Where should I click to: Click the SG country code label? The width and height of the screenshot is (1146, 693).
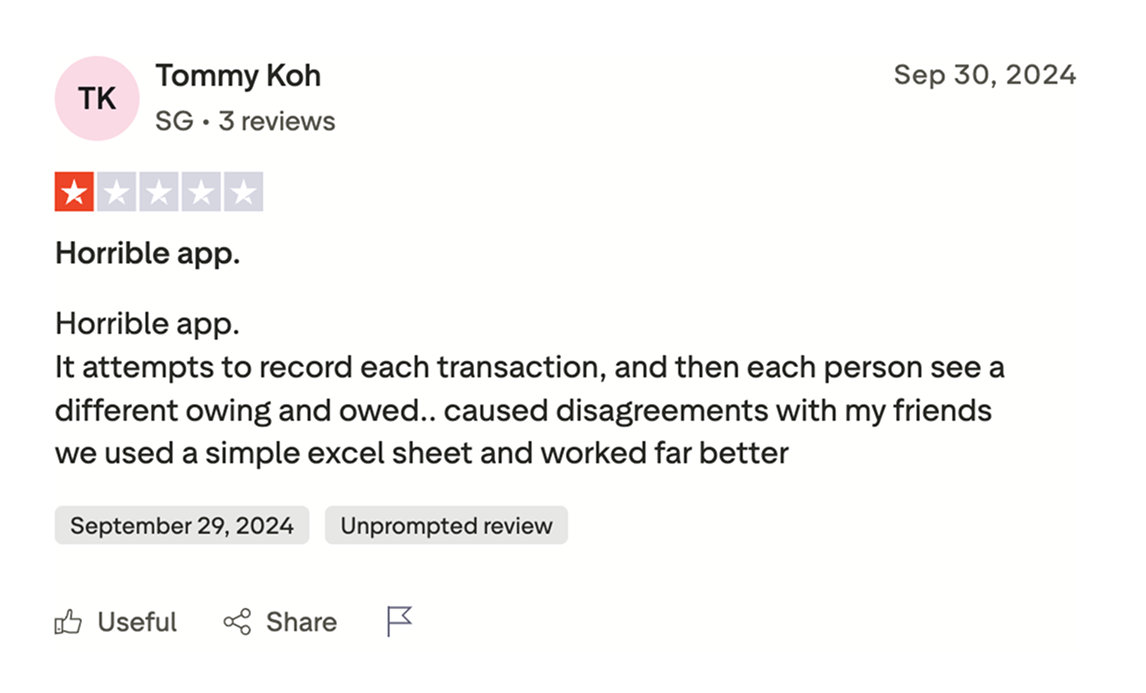(174, 122)
